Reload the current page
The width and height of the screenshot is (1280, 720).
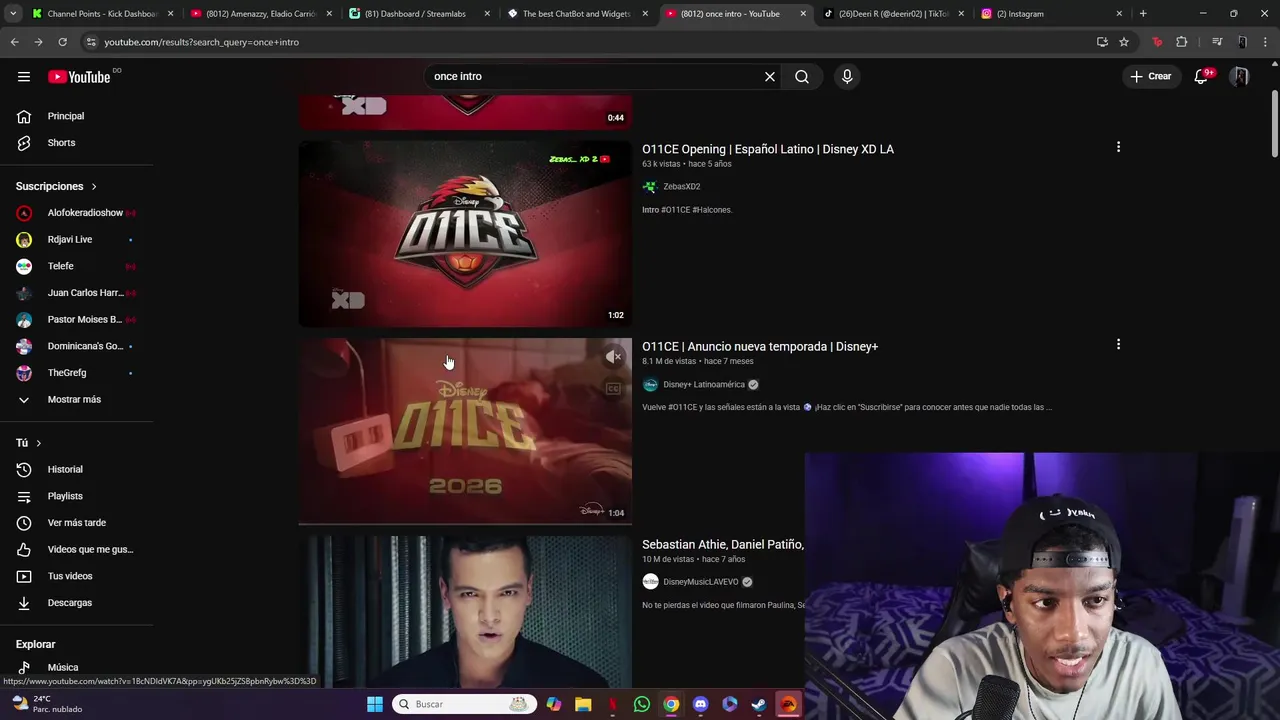[x=62, y=42]
